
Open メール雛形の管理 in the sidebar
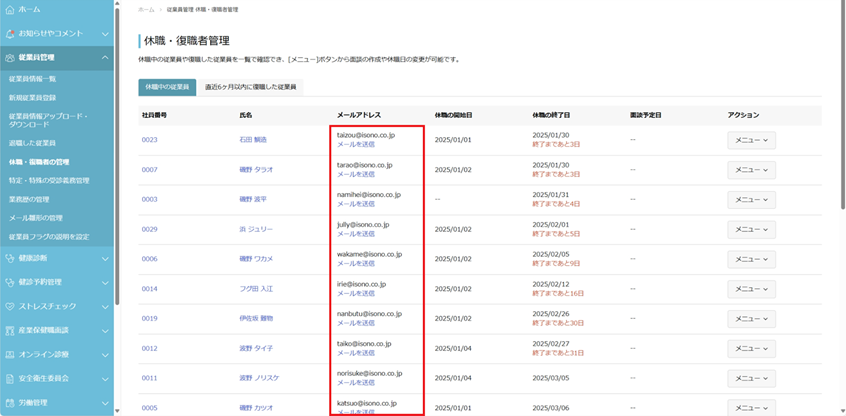pos(36,218)
